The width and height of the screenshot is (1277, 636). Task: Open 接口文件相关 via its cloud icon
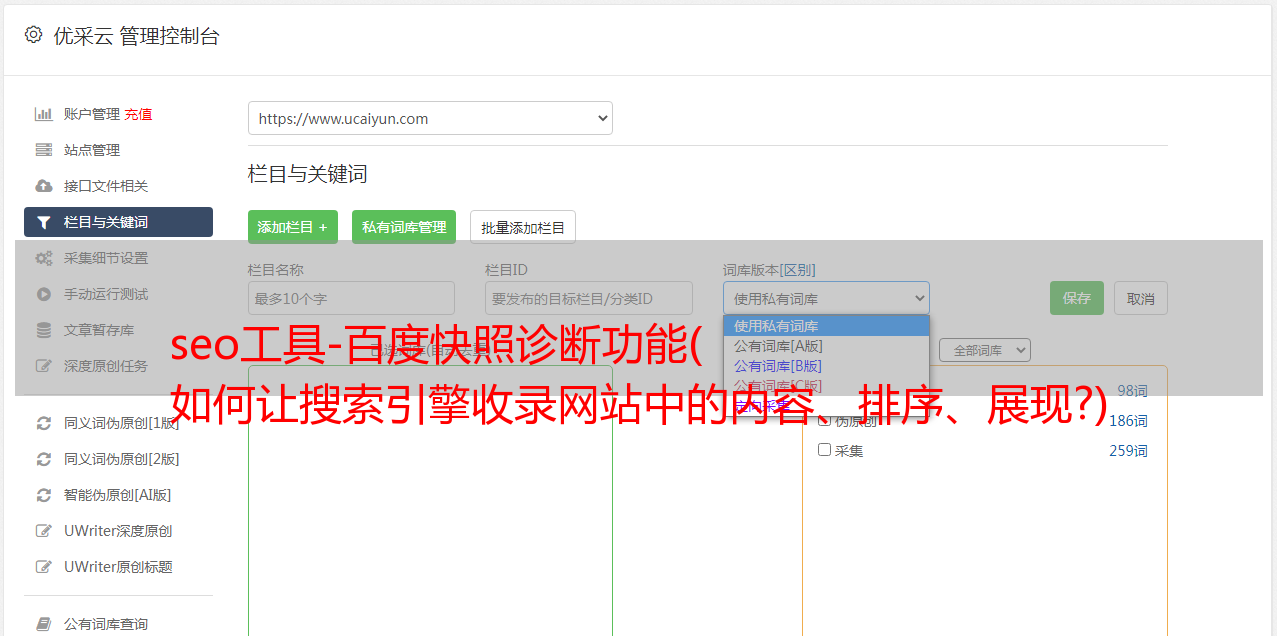pos(44,186)
